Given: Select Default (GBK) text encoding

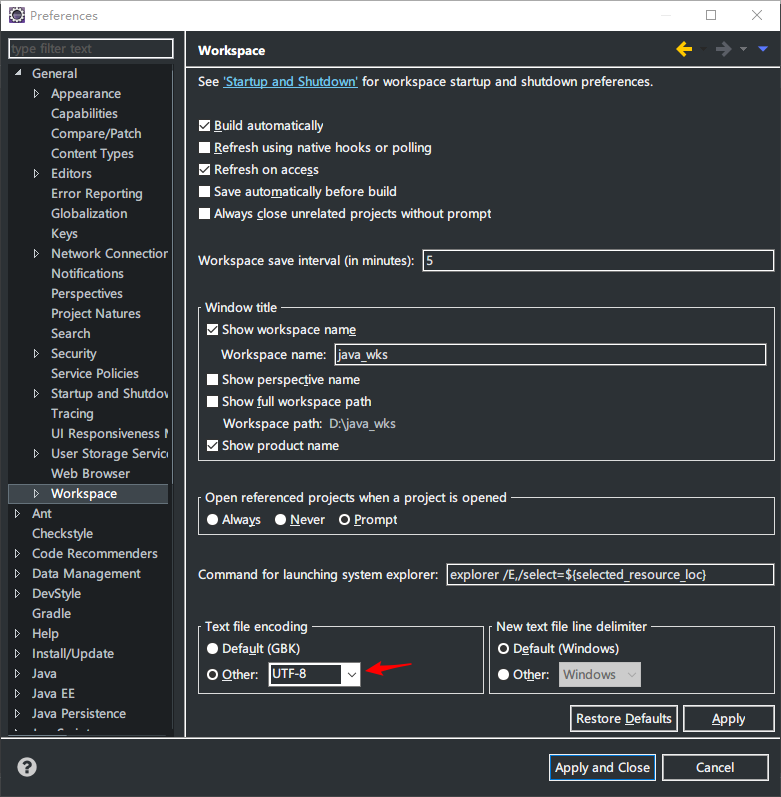Looking at the screenshot, I should pyautogui.click(x=212, y=649).
